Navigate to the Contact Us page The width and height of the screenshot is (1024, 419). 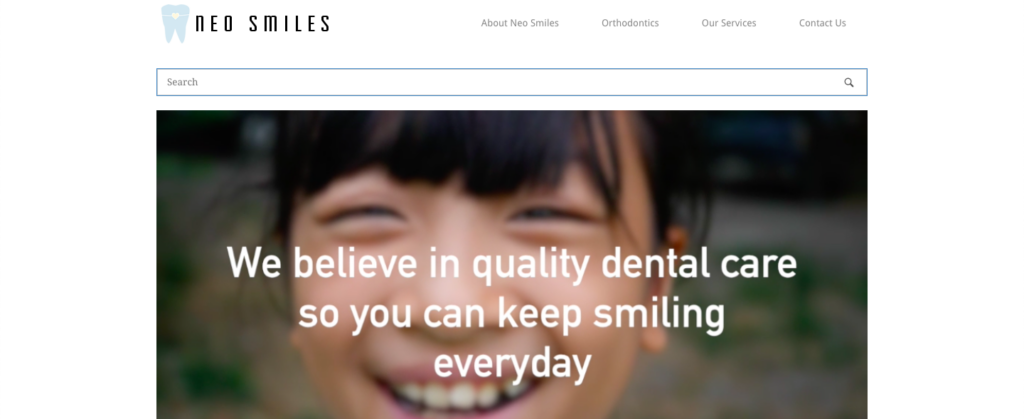(822, 23)
